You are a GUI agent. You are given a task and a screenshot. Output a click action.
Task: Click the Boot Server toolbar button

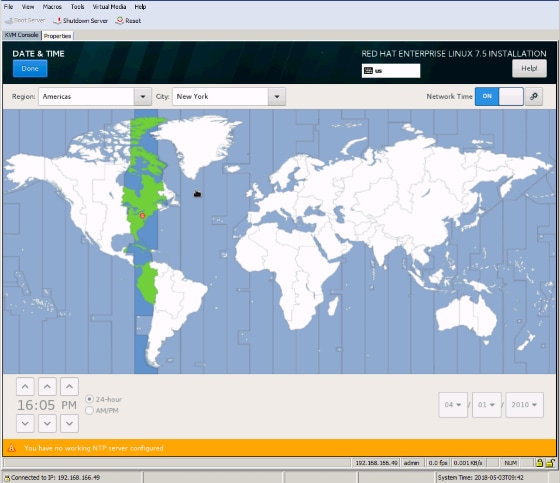tap(25, 20)
